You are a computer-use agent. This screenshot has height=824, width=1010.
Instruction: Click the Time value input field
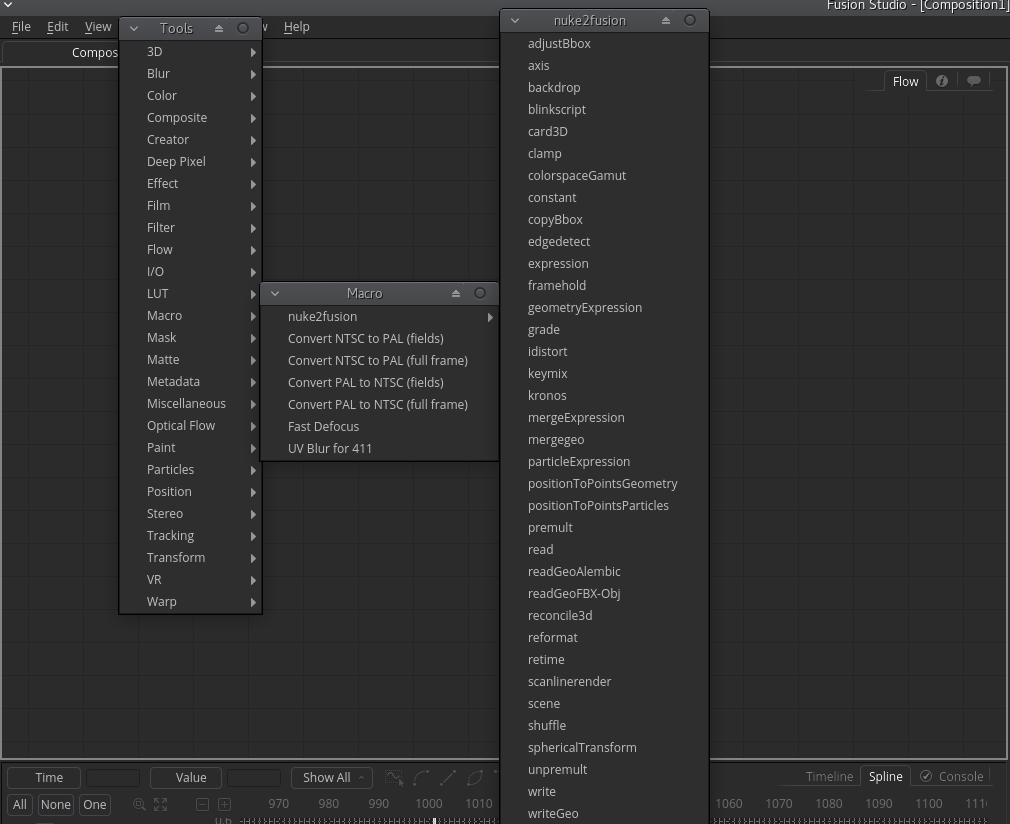[113, 778]
